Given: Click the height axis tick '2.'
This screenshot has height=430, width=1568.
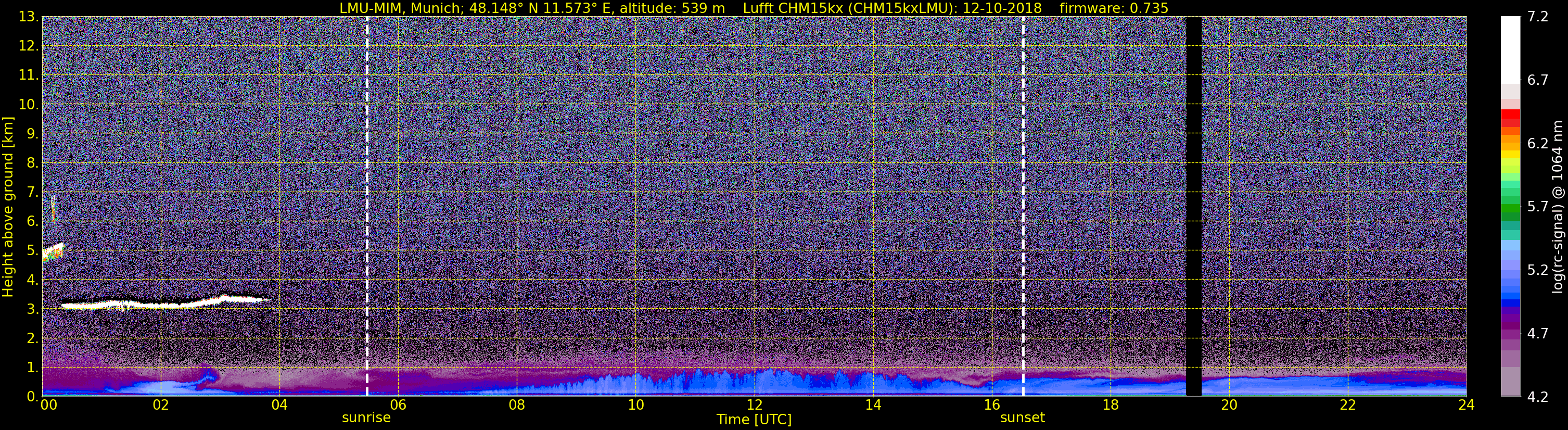Looking at the screenshot, I should 32,339.
